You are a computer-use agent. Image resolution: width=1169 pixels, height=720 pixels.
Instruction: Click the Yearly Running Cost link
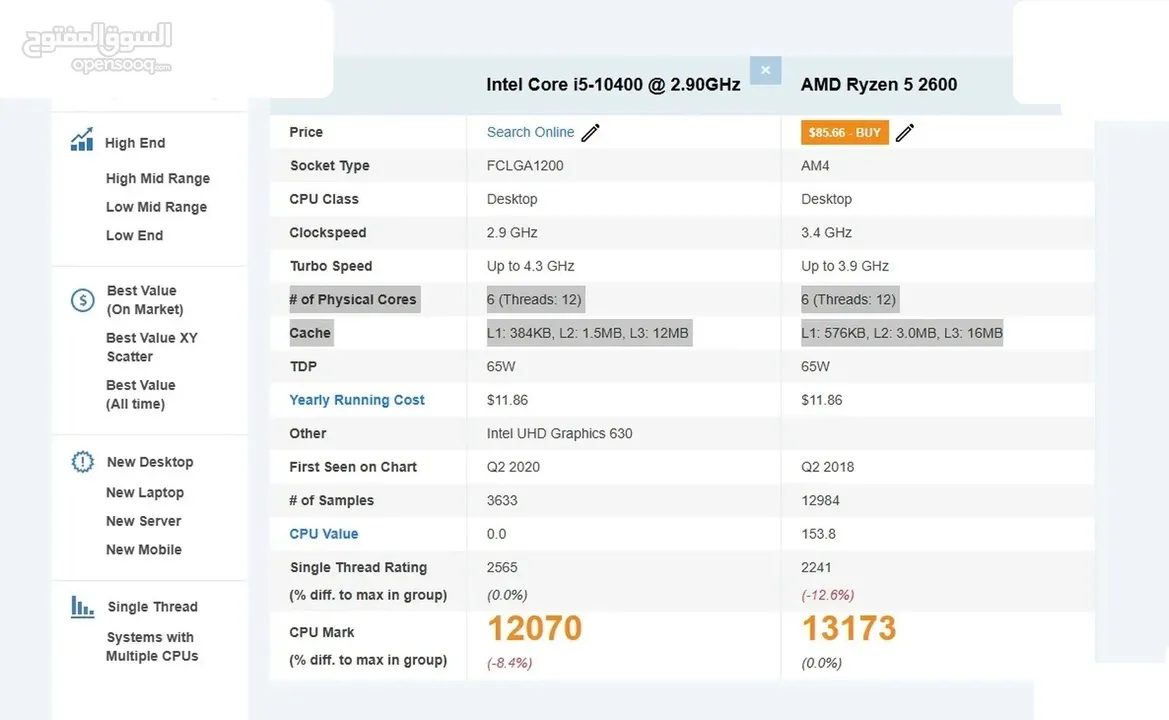pos(356,400)
